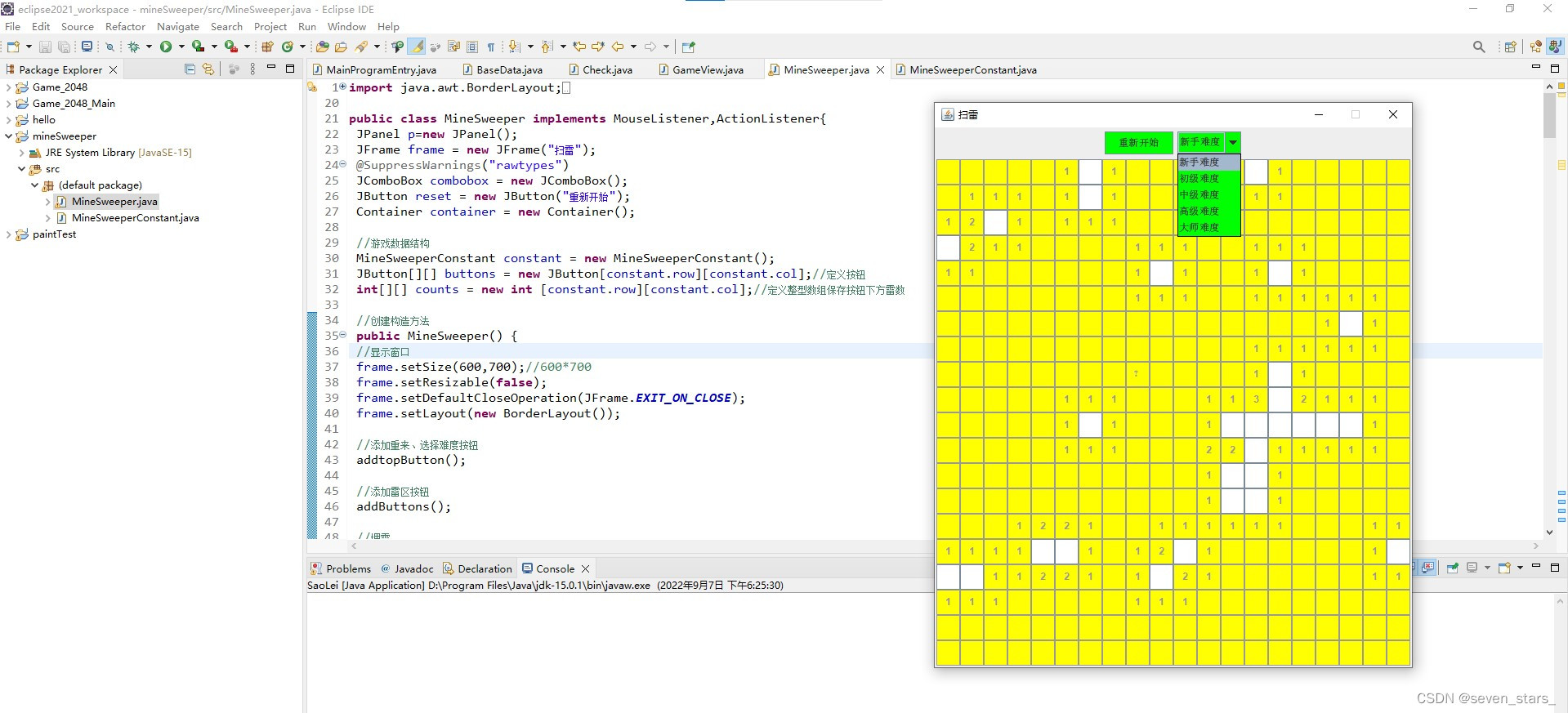Click the Coverage launch icon
Viewport: 1568px width, 713px height.
coord(198,47)
